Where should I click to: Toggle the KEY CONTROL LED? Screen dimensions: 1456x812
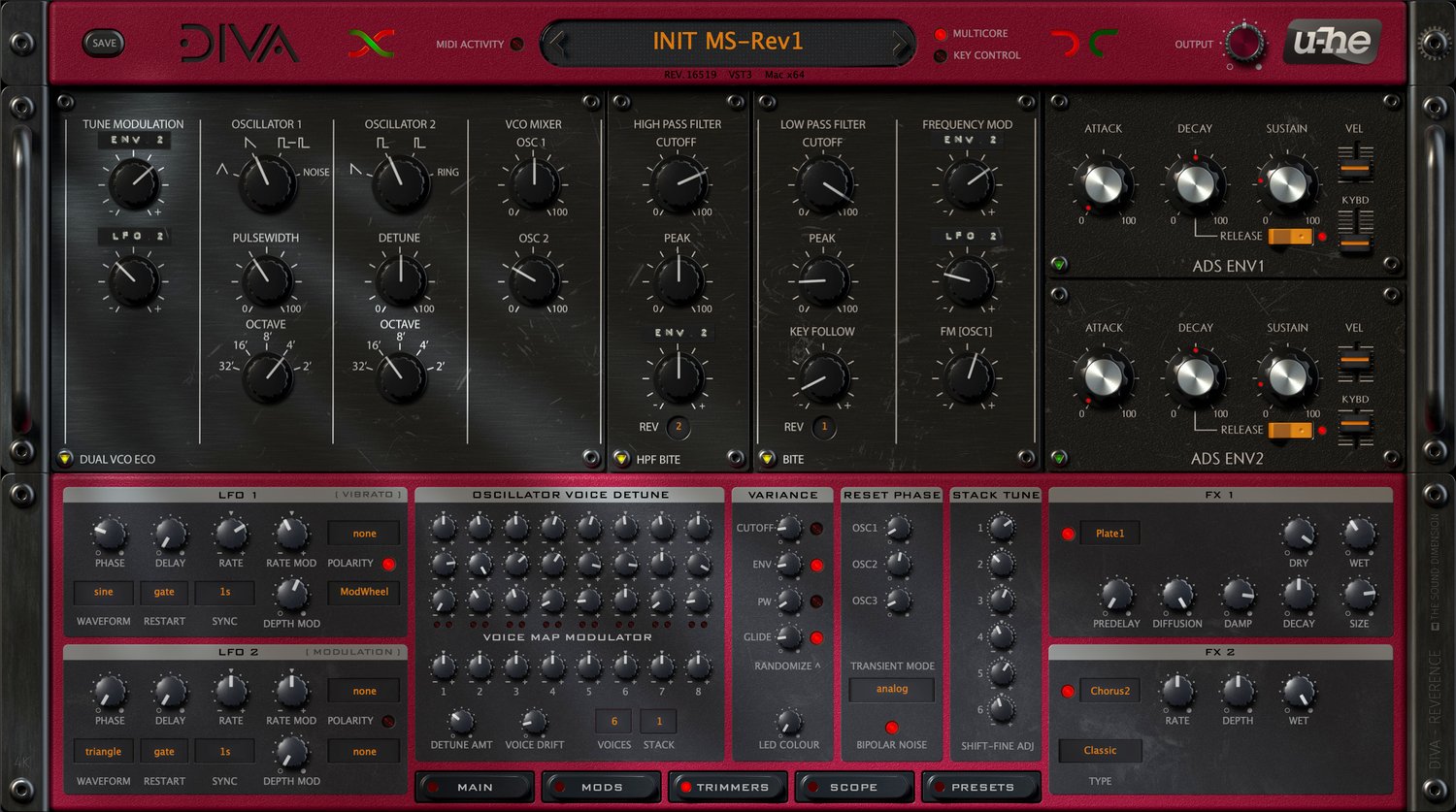pos(940,55)
